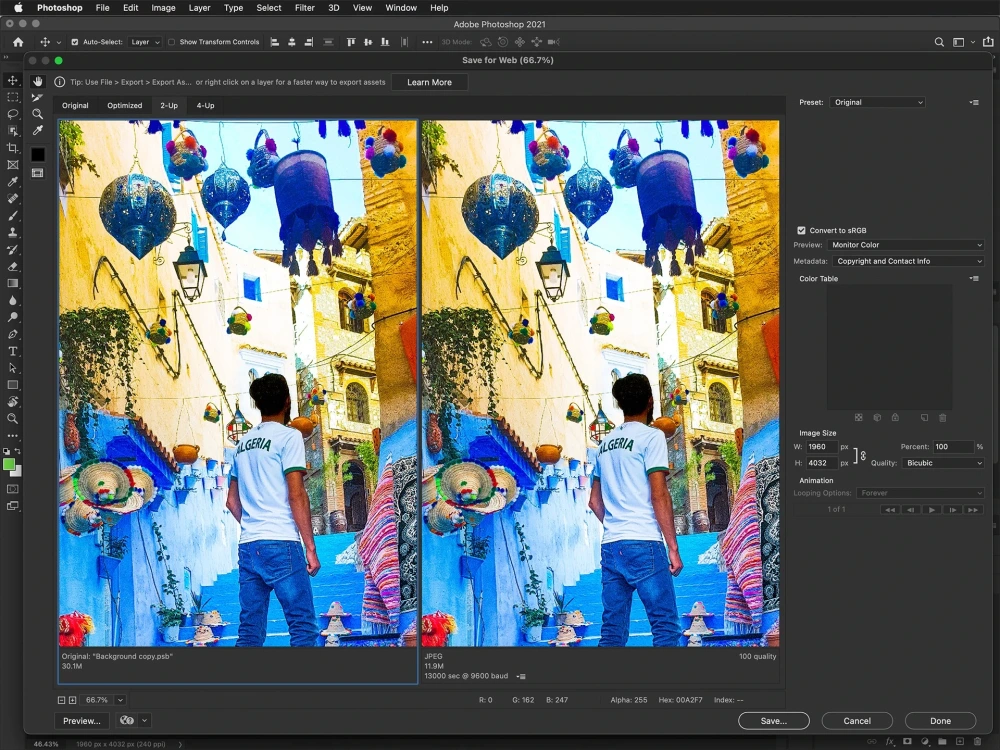Select the Rectangle shape tool

coord(12,385)
